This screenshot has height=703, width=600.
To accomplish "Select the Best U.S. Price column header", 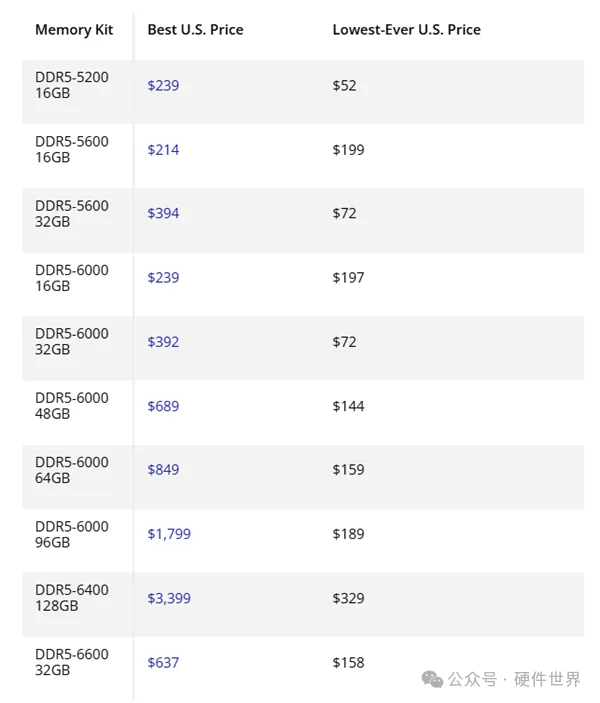I will coord(196,30).
